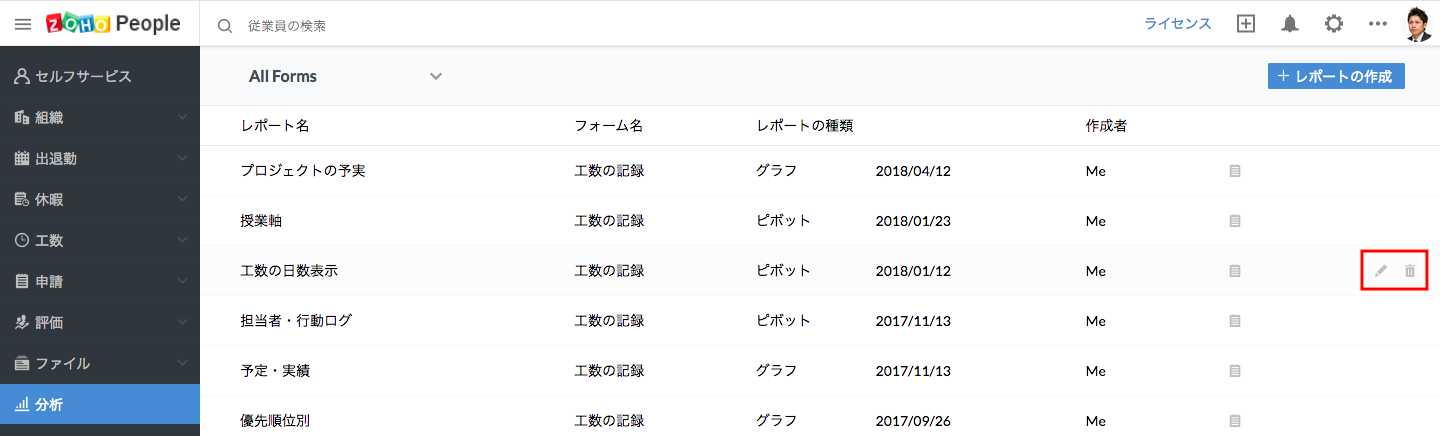Image resolution: width=1440 pixels, height=436 pixels.
Task: Open the 担当者・行動ログ report
Action: pos(296,321)
